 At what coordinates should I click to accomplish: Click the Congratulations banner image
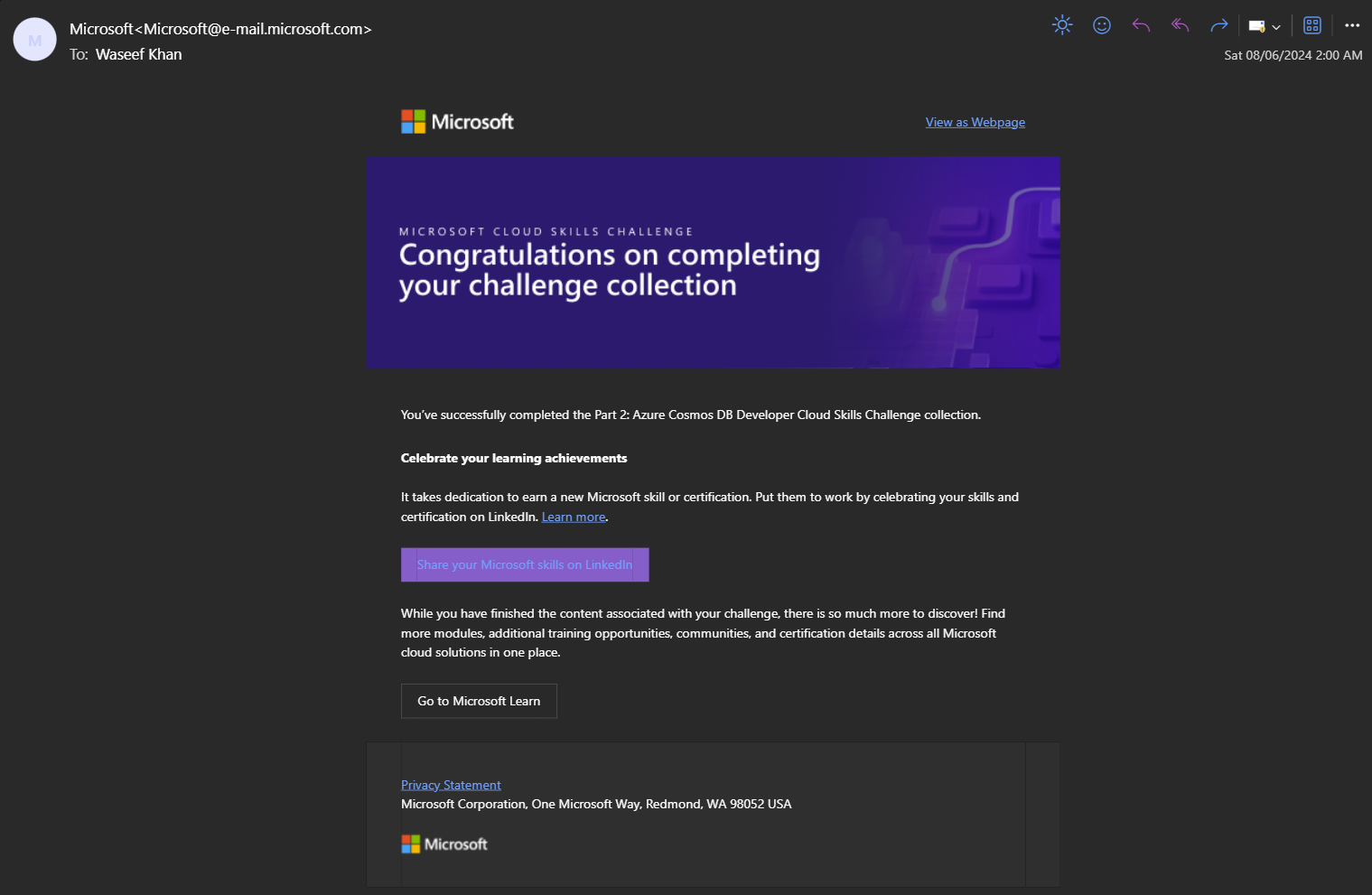(713, 262)
